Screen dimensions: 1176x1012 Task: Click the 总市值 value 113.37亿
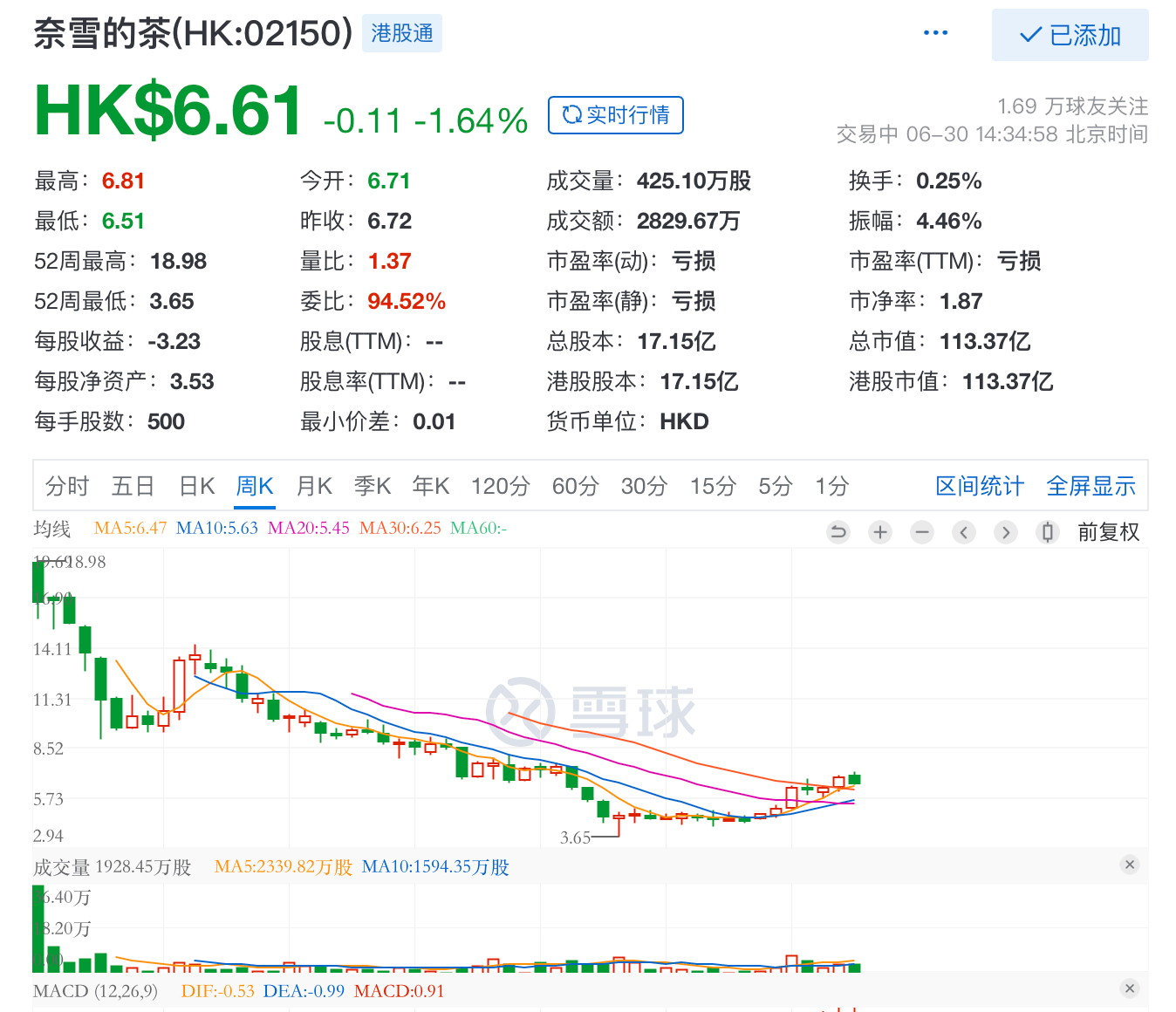pyautogui.click(x=985, y=341)
